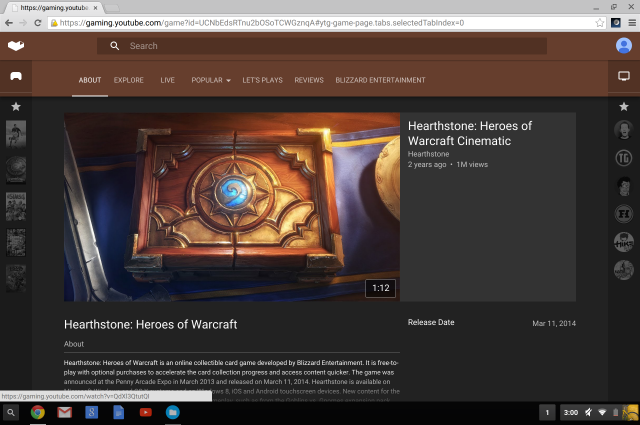The height and width of the screenshot is (425, 640).
Task: Click the favorites star in left sidebar
Action: click(x=16, y=106)
